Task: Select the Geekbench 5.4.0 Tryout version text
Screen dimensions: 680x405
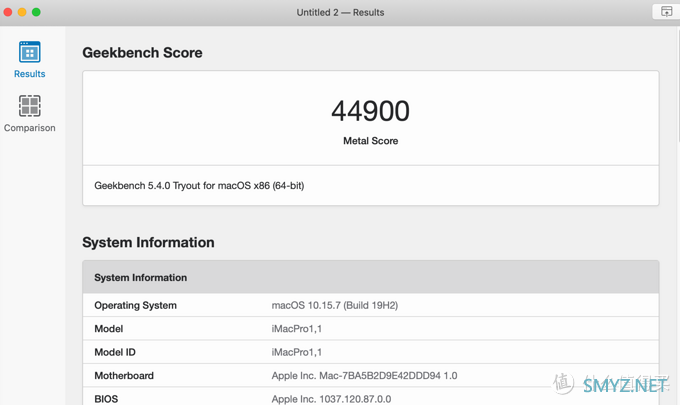Action: point(199,186)
